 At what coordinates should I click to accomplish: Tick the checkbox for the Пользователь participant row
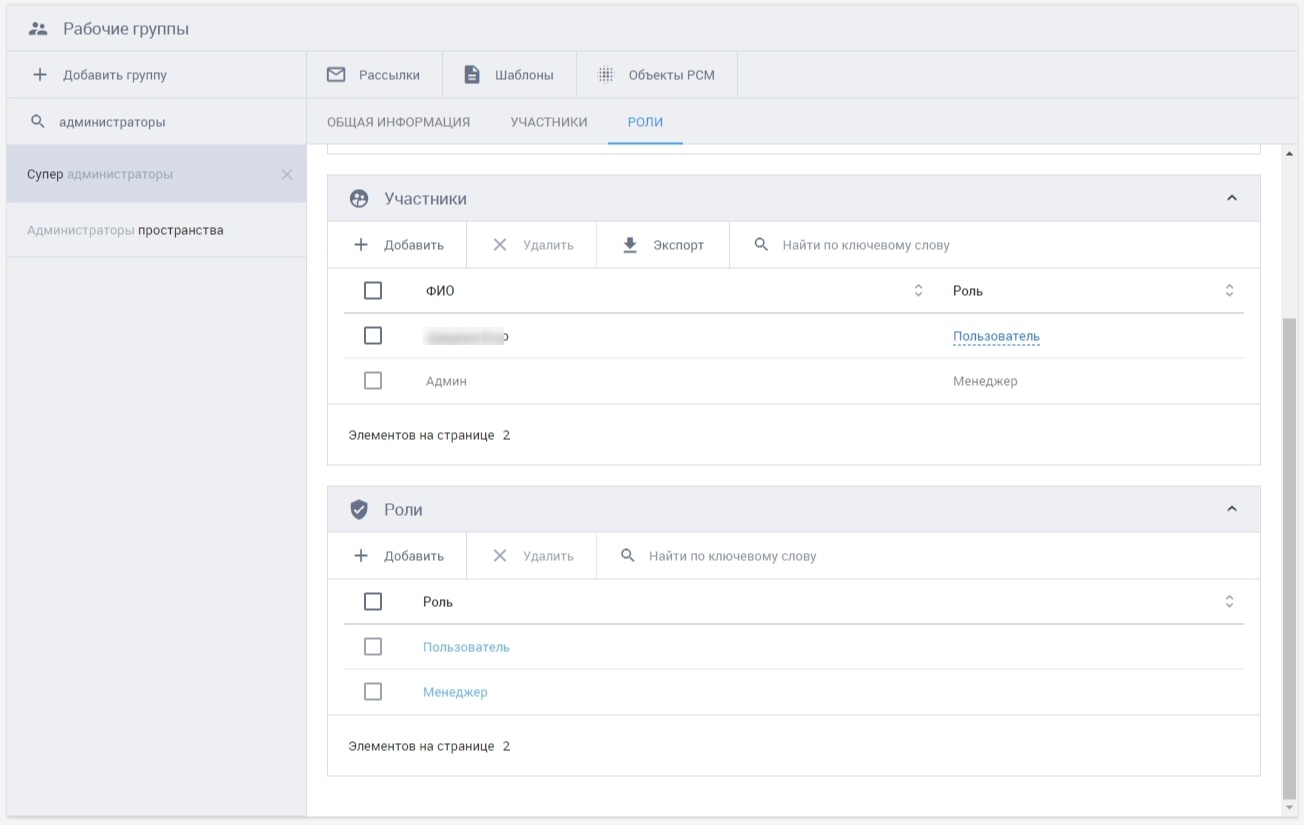pos(373,336)
